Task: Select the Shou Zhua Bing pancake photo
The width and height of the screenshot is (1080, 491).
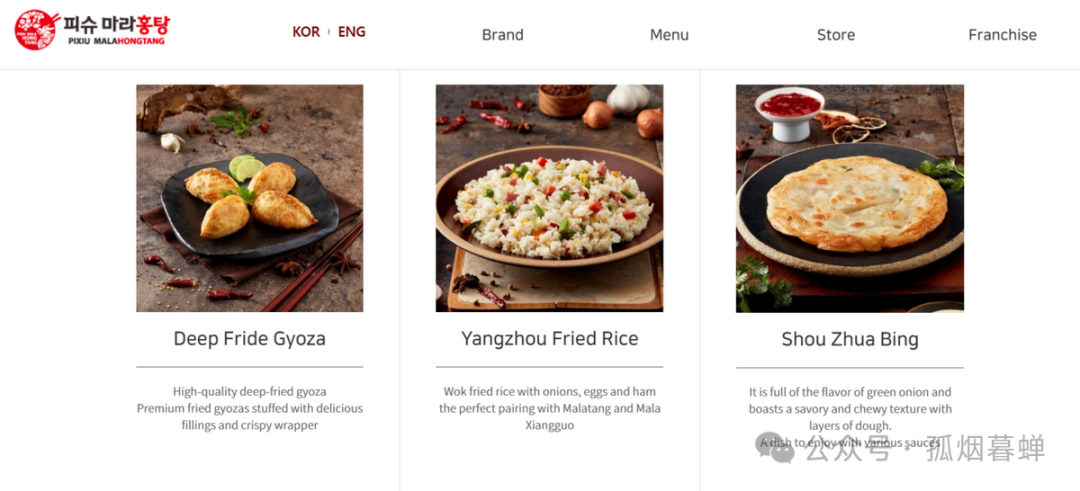Action: [x=850, y=198]
